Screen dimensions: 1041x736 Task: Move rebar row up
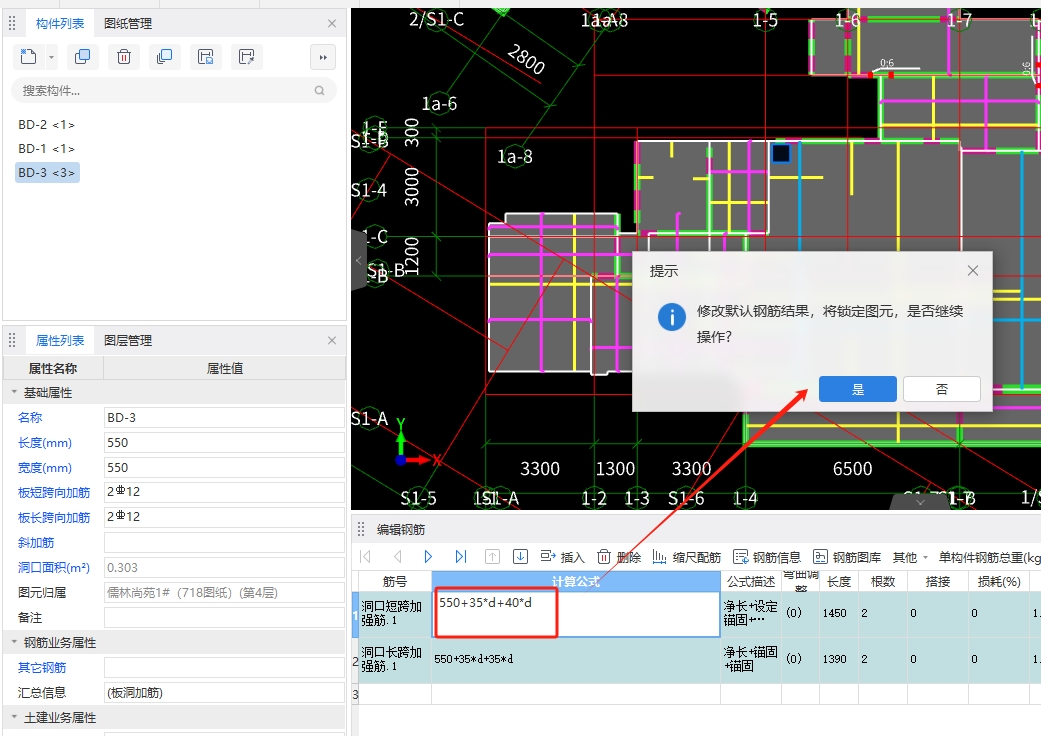(492, 557)
